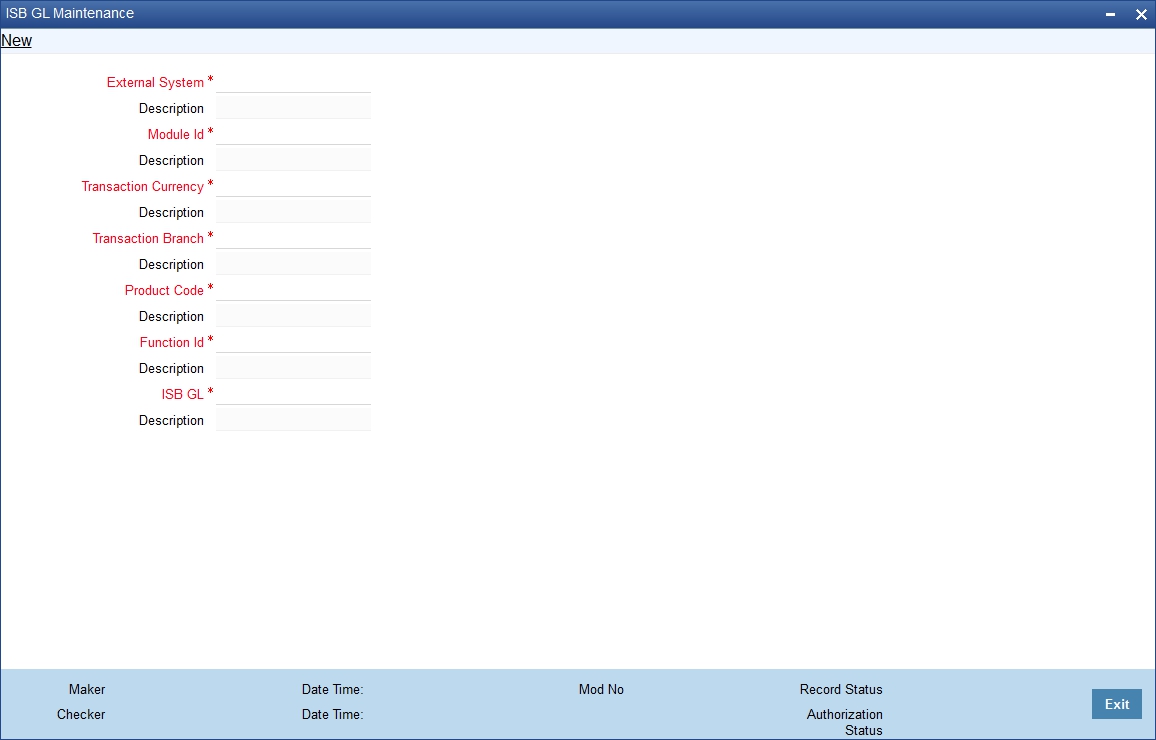Click the Transaction Branch label
This screenshot has width=1156, height=740.
147,238
